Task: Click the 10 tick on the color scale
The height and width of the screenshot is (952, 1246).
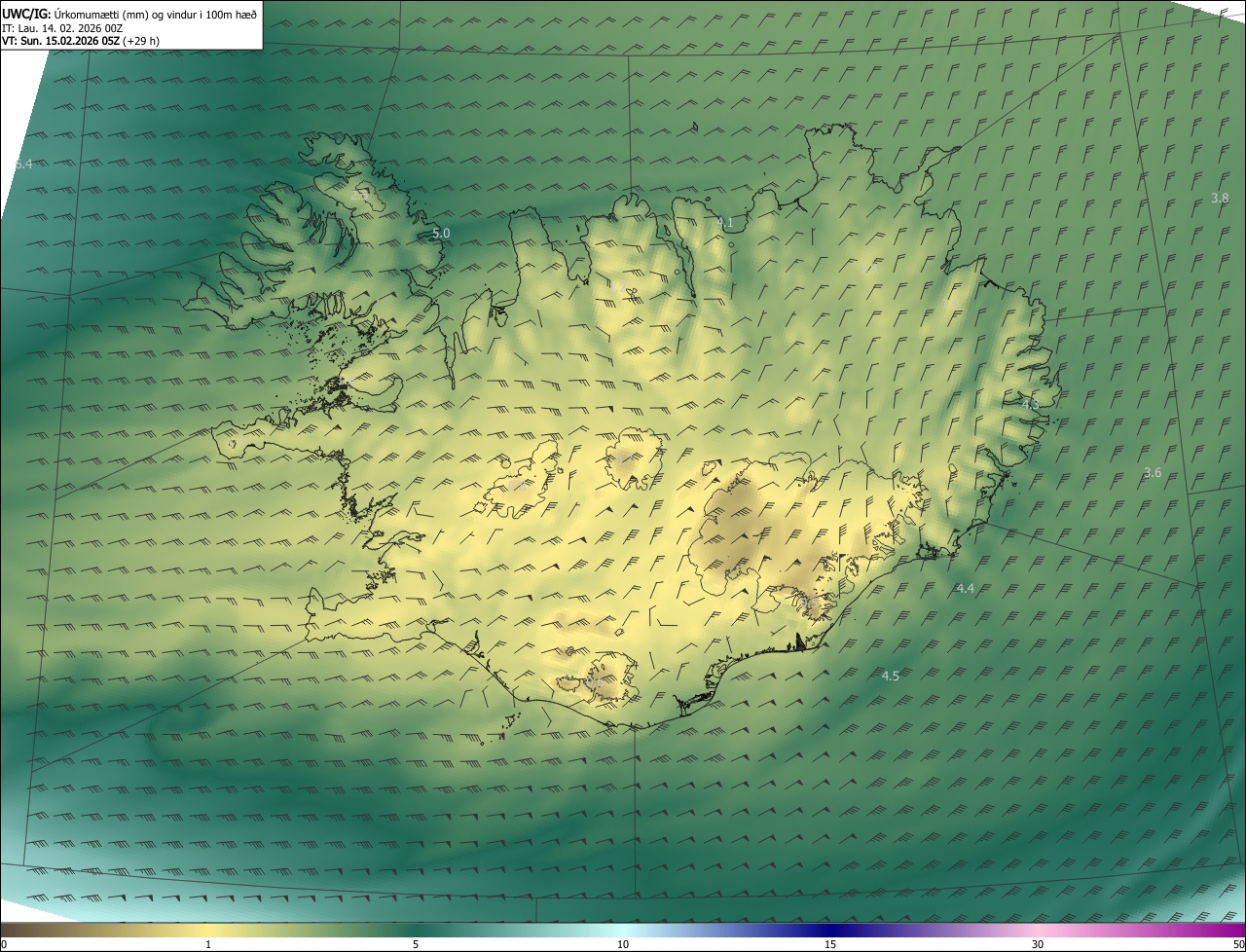Action: tap(623, 944)
